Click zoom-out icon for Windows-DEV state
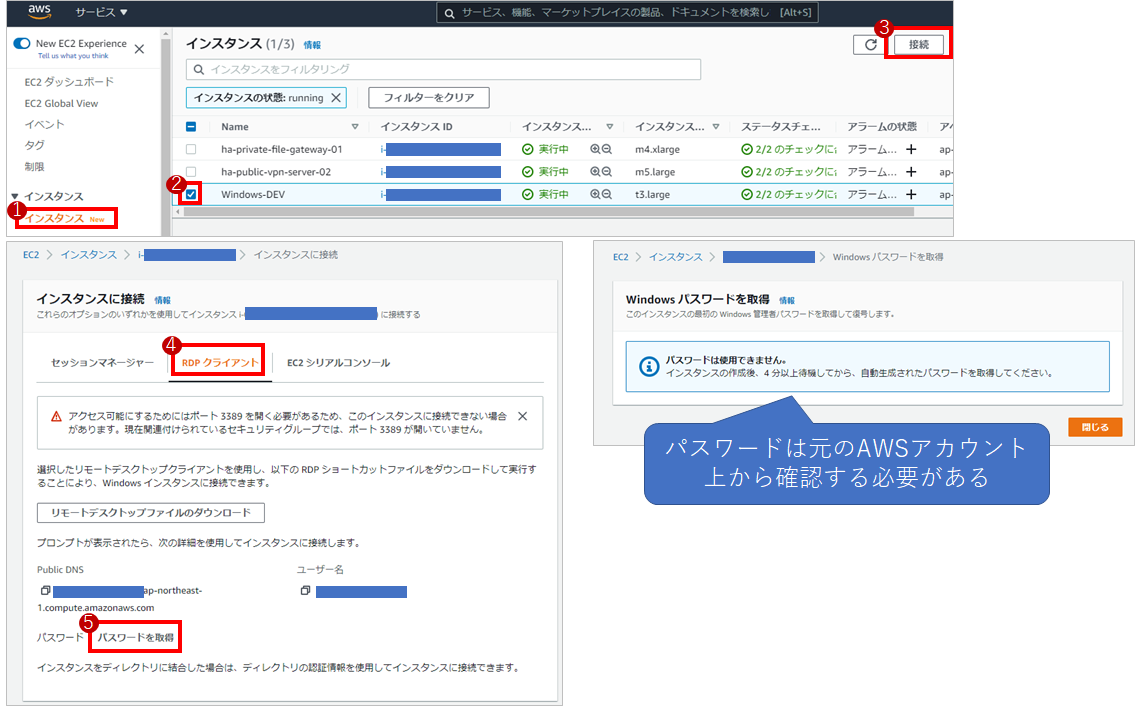Screen dimensions: 1135x706 [607, 194]
